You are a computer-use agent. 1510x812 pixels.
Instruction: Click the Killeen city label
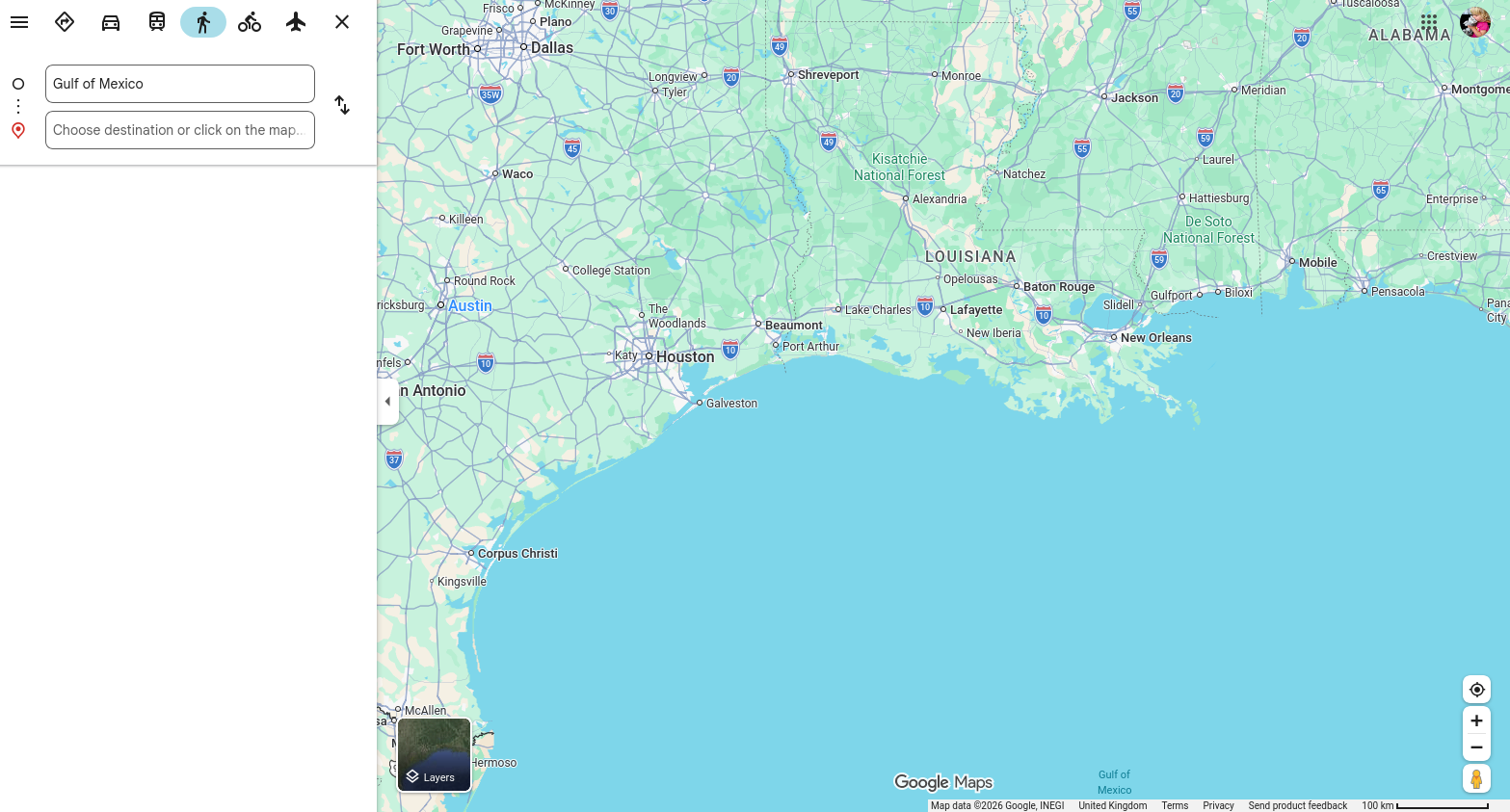pos(466,220)
